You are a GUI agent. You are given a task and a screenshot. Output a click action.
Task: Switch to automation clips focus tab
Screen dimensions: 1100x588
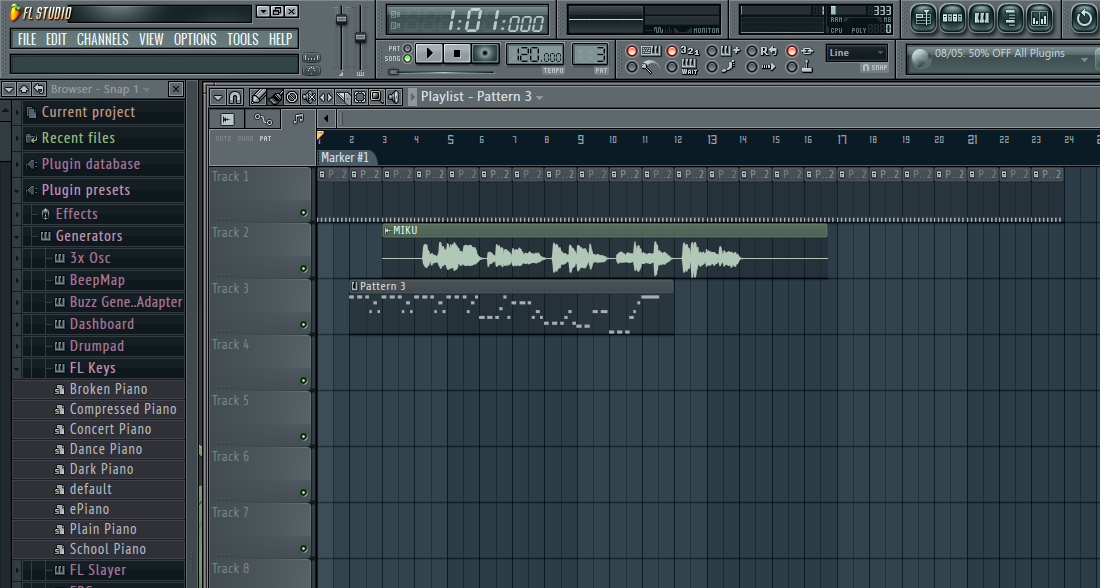(x=263, y=119)
